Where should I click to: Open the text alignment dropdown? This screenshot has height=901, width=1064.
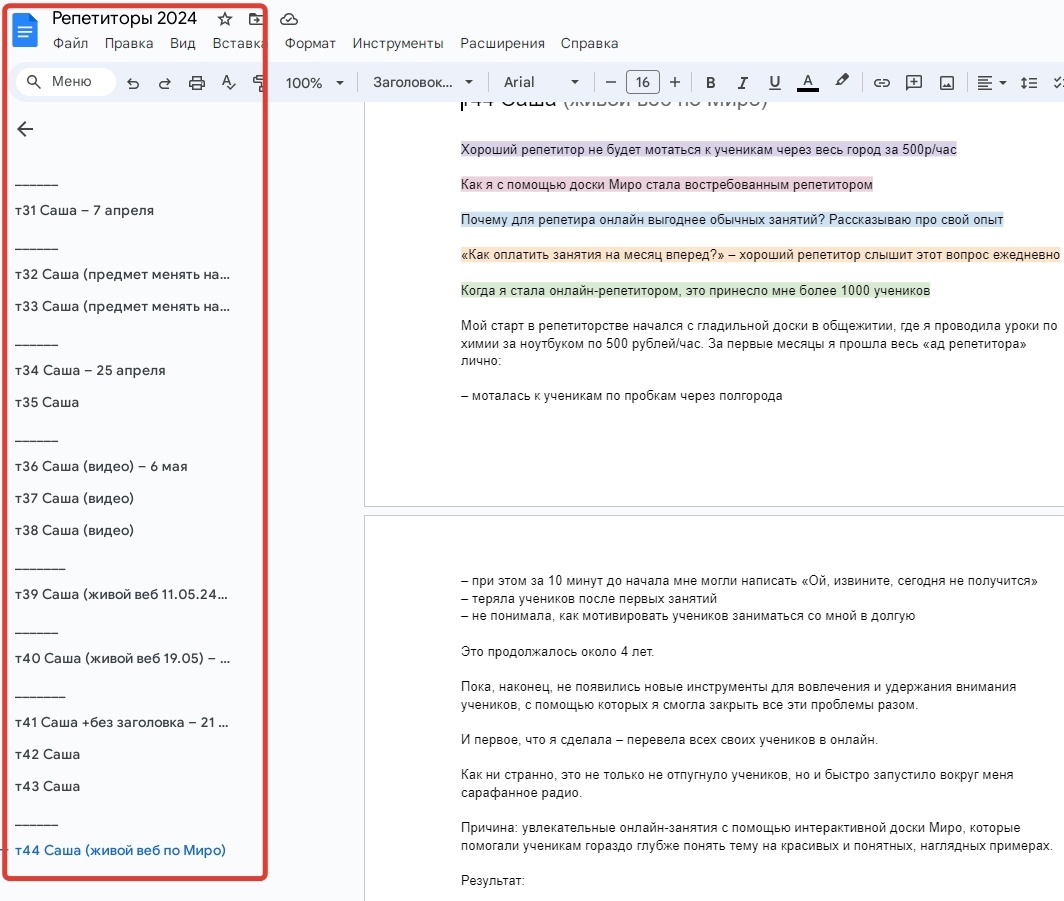point(991,83)
